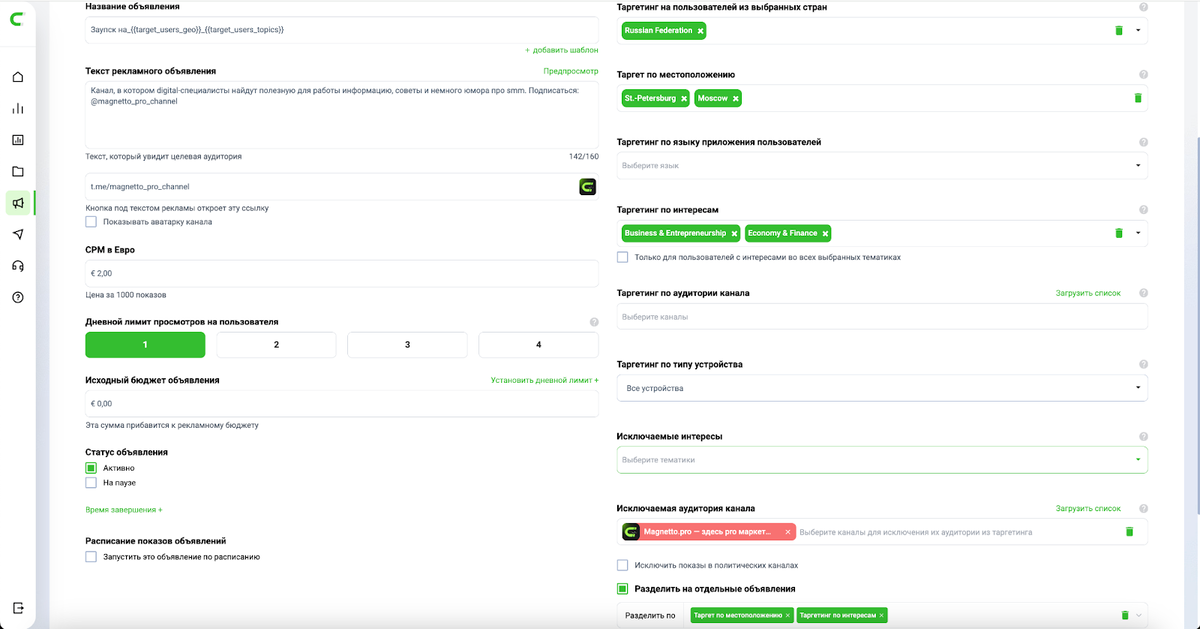Open help for 'Таргет по местоположению'
The height and width of the screenshot is (629, 1200).
(x=1143, y=75)
